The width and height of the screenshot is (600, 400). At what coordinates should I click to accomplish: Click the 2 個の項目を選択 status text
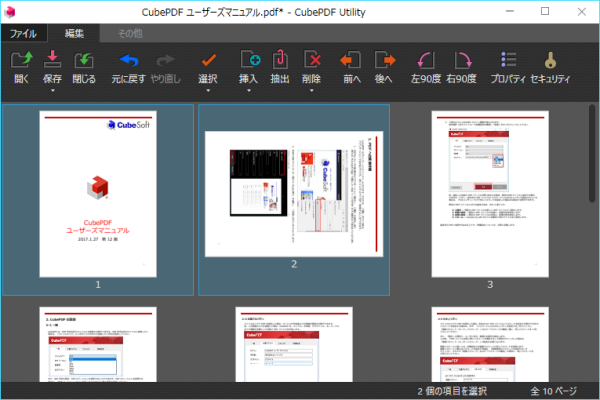coord(452,391)
